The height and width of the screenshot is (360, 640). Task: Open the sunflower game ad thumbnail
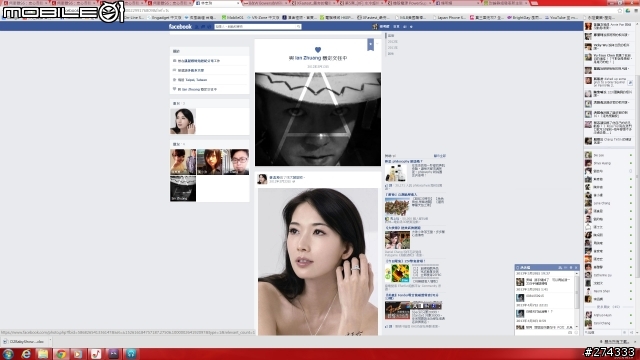tap(397, 273)
